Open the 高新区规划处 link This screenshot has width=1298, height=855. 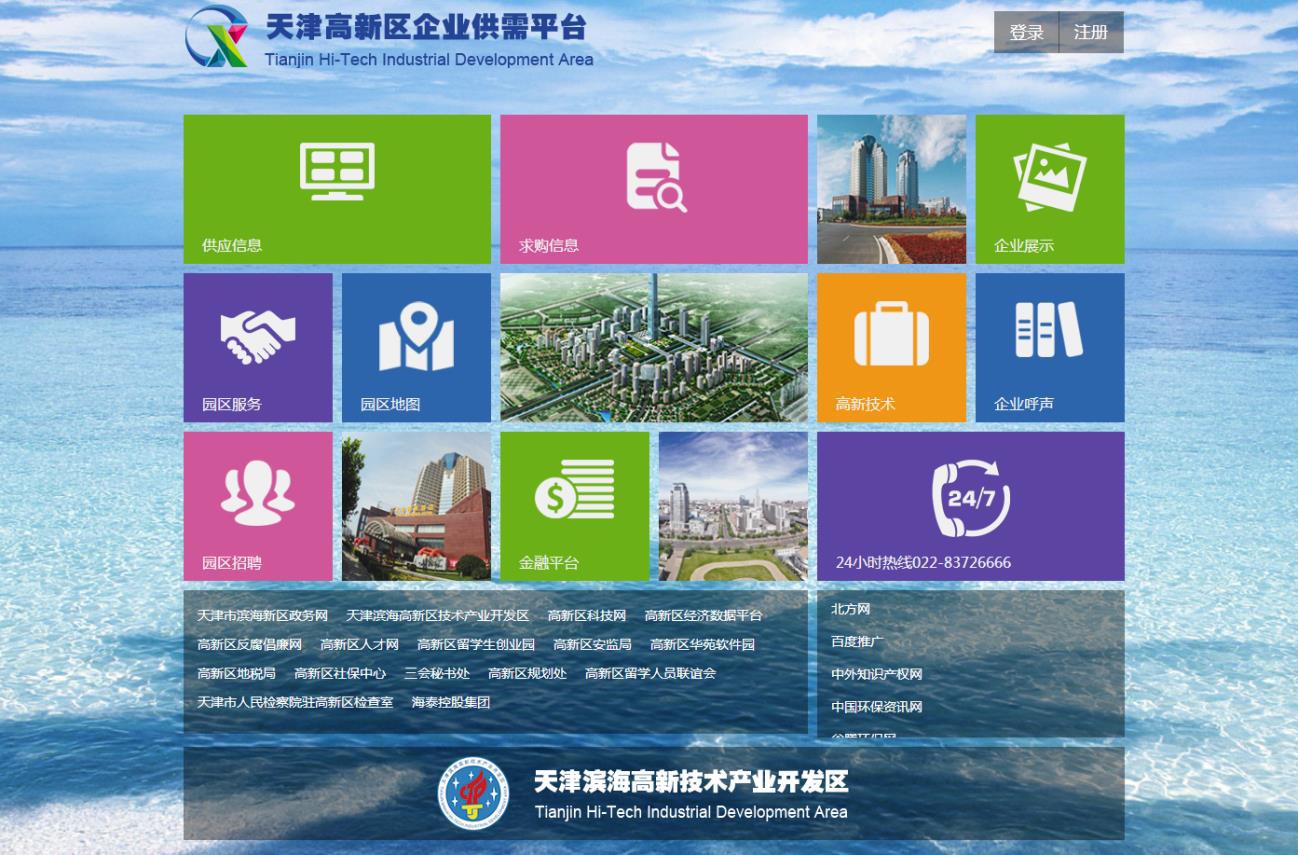point(527,674)
